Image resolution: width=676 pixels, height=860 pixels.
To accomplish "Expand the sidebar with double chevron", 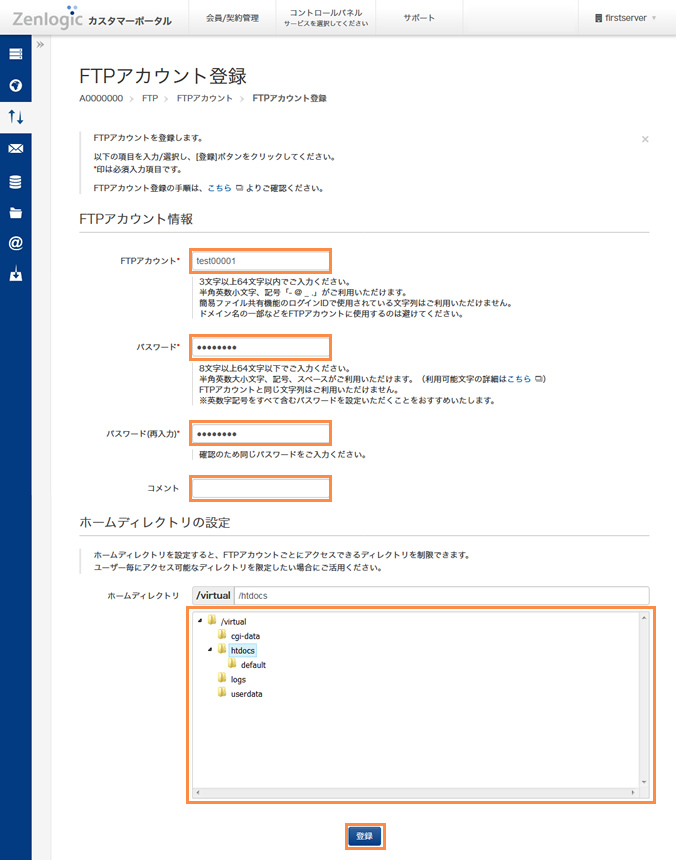I will tap(40, 44).
